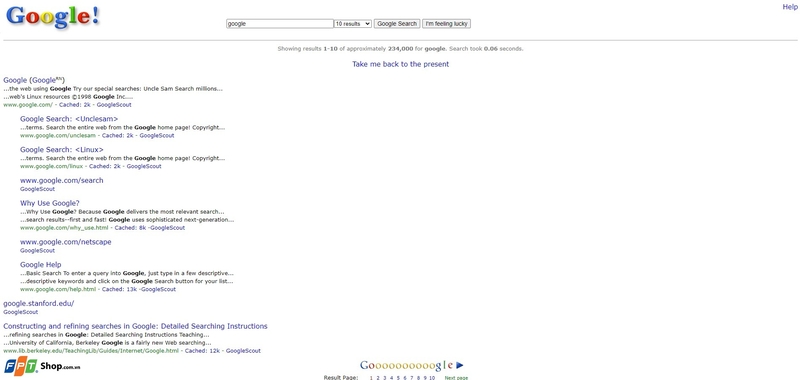Image resolution: width=800 pixels, height=380 pixels.
Task: Focus the search box containing 'google'
Action: pos(280,23)
